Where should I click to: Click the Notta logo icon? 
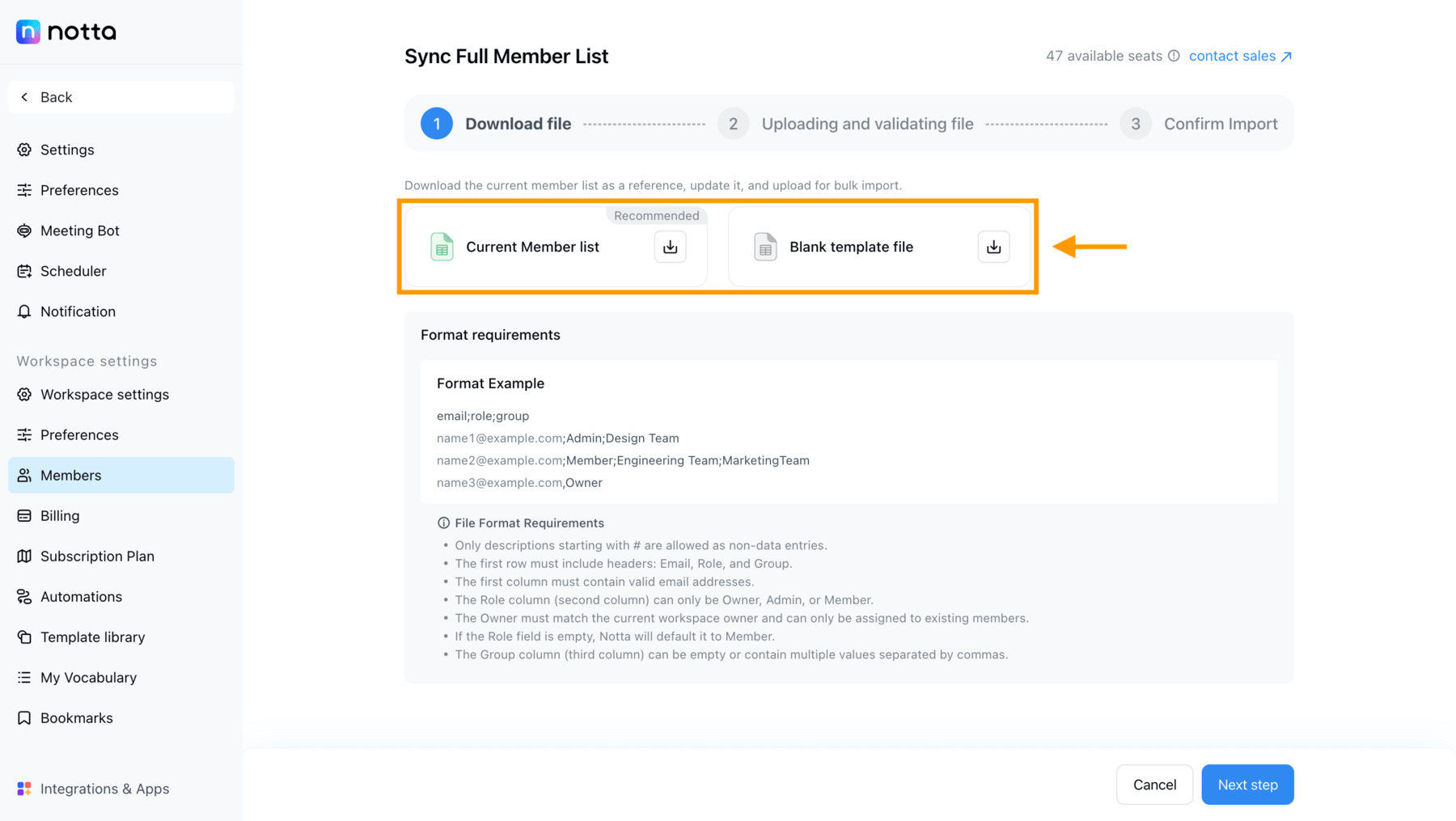(x=28, y=32)
